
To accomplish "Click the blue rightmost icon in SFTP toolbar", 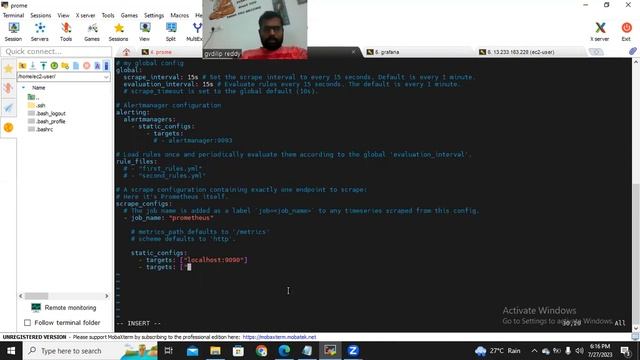I will click(x=106, y=66).
